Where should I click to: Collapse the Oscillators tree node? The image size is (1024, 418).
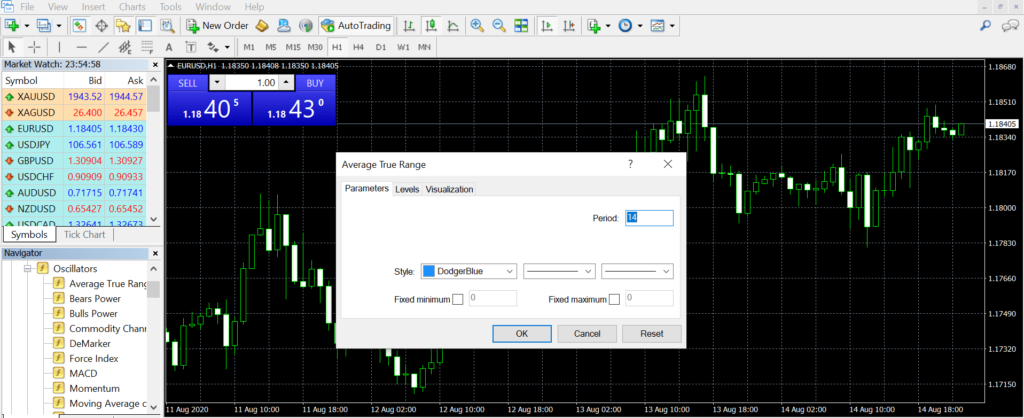(28, 268)
